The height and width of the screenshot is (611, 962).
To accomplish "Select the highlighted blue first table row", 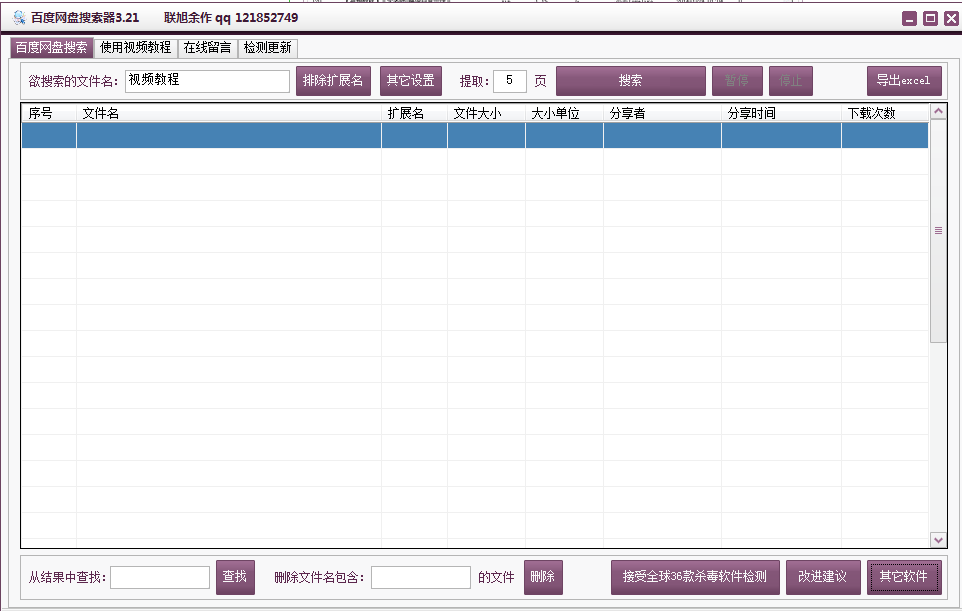I will 475,136.
